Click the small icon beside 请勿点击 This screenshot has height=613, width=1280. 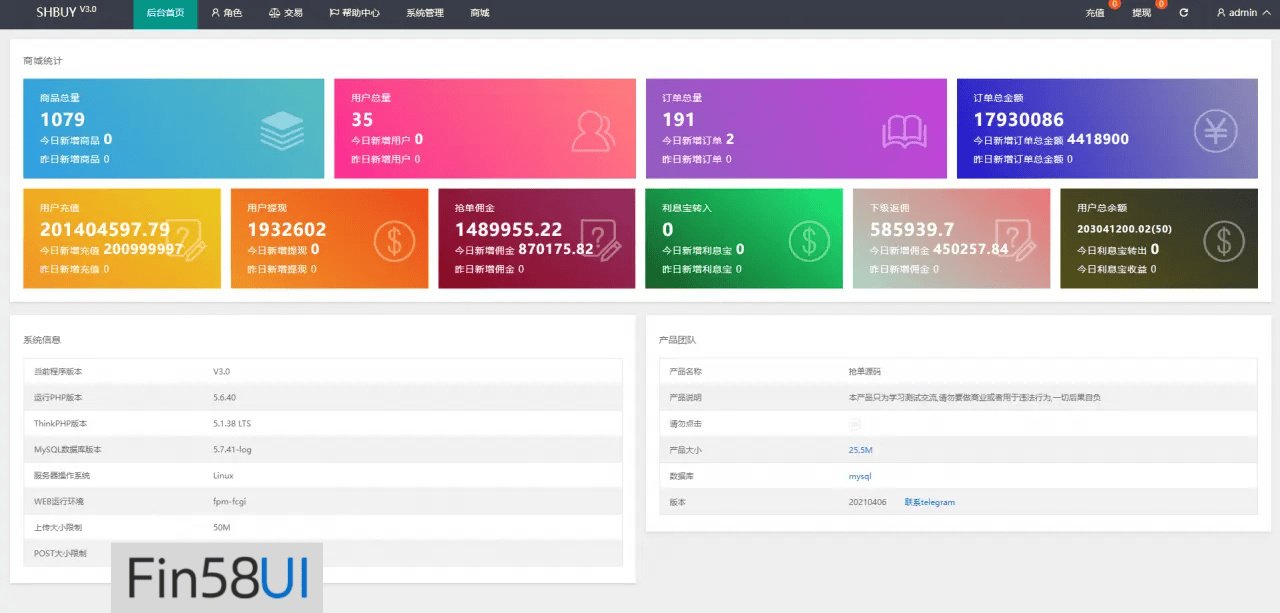854,424
